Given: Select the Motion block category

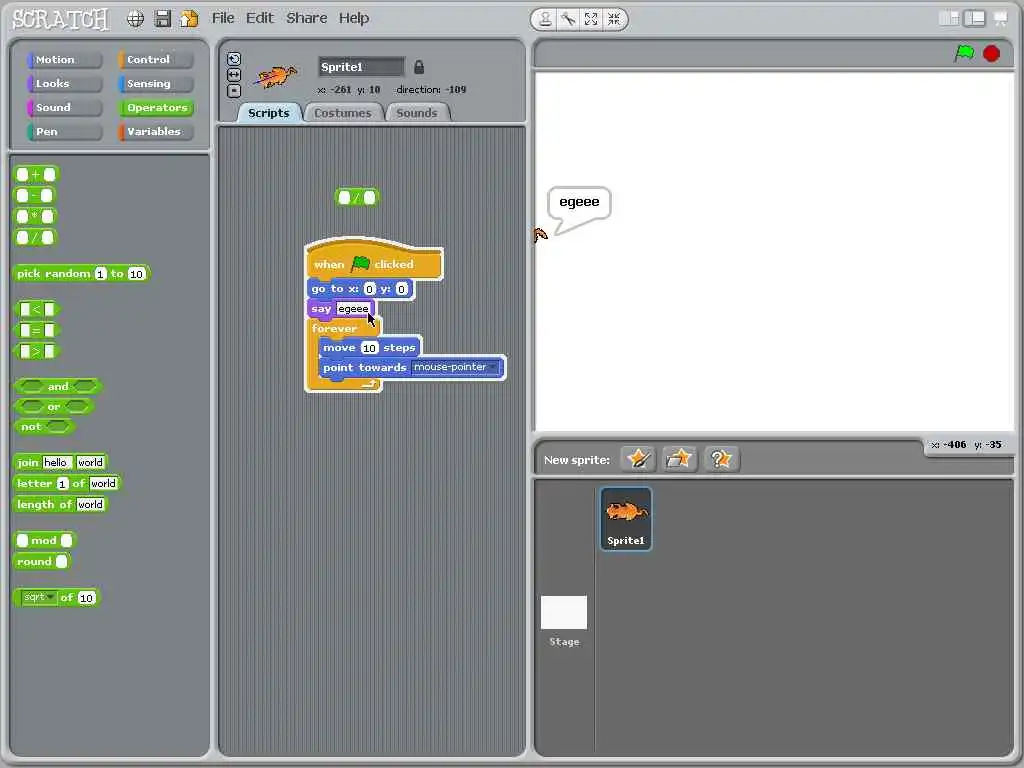Looking at the screenshot, I should point(64,59).
